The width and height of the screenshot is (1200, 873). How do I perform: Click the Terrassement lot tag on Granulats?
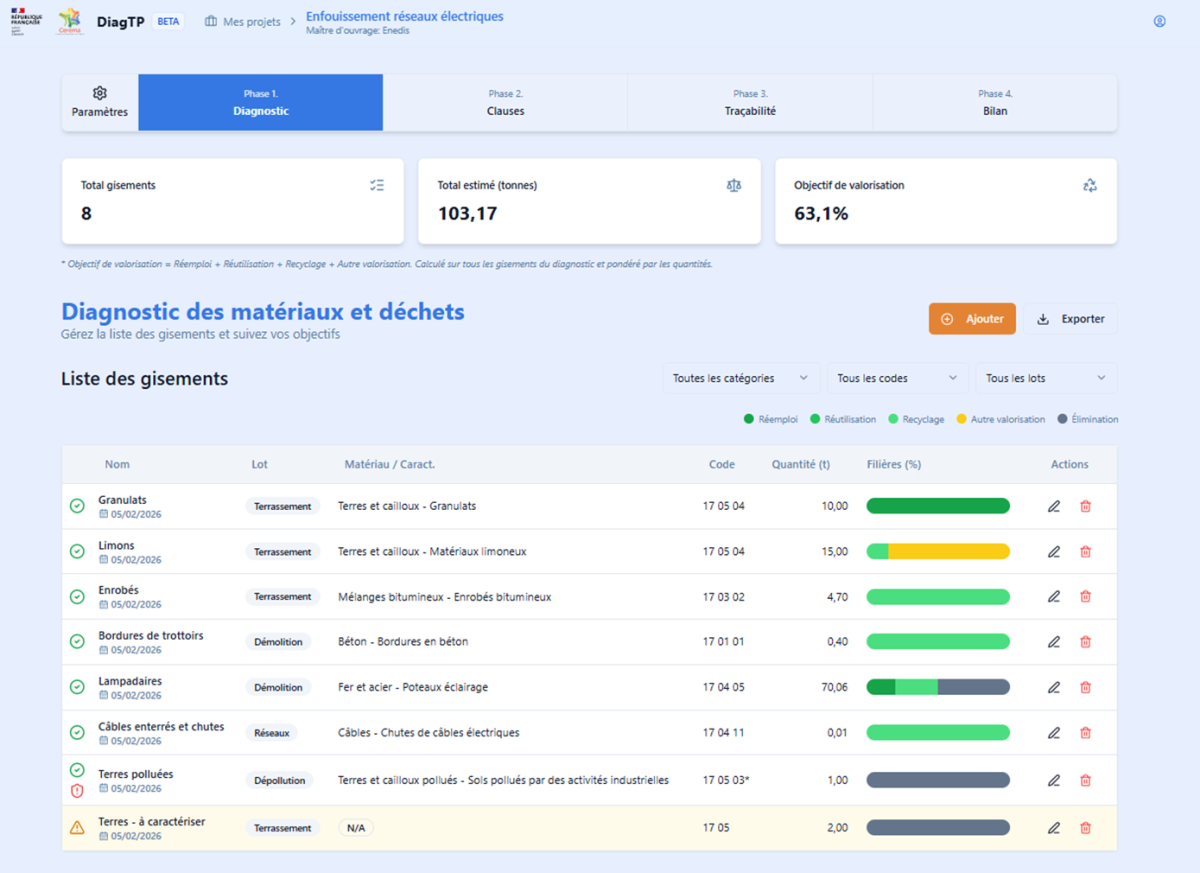coord(282,507)
